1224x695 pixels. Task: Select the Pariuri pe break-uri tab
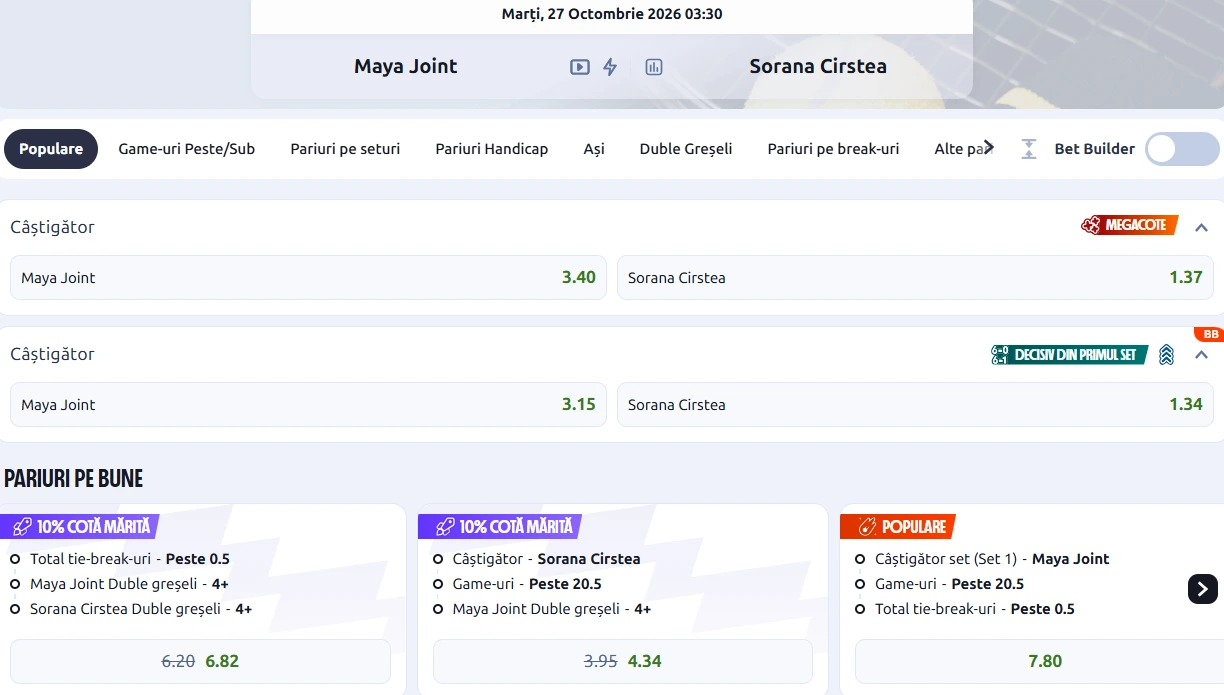coord(833,149)
